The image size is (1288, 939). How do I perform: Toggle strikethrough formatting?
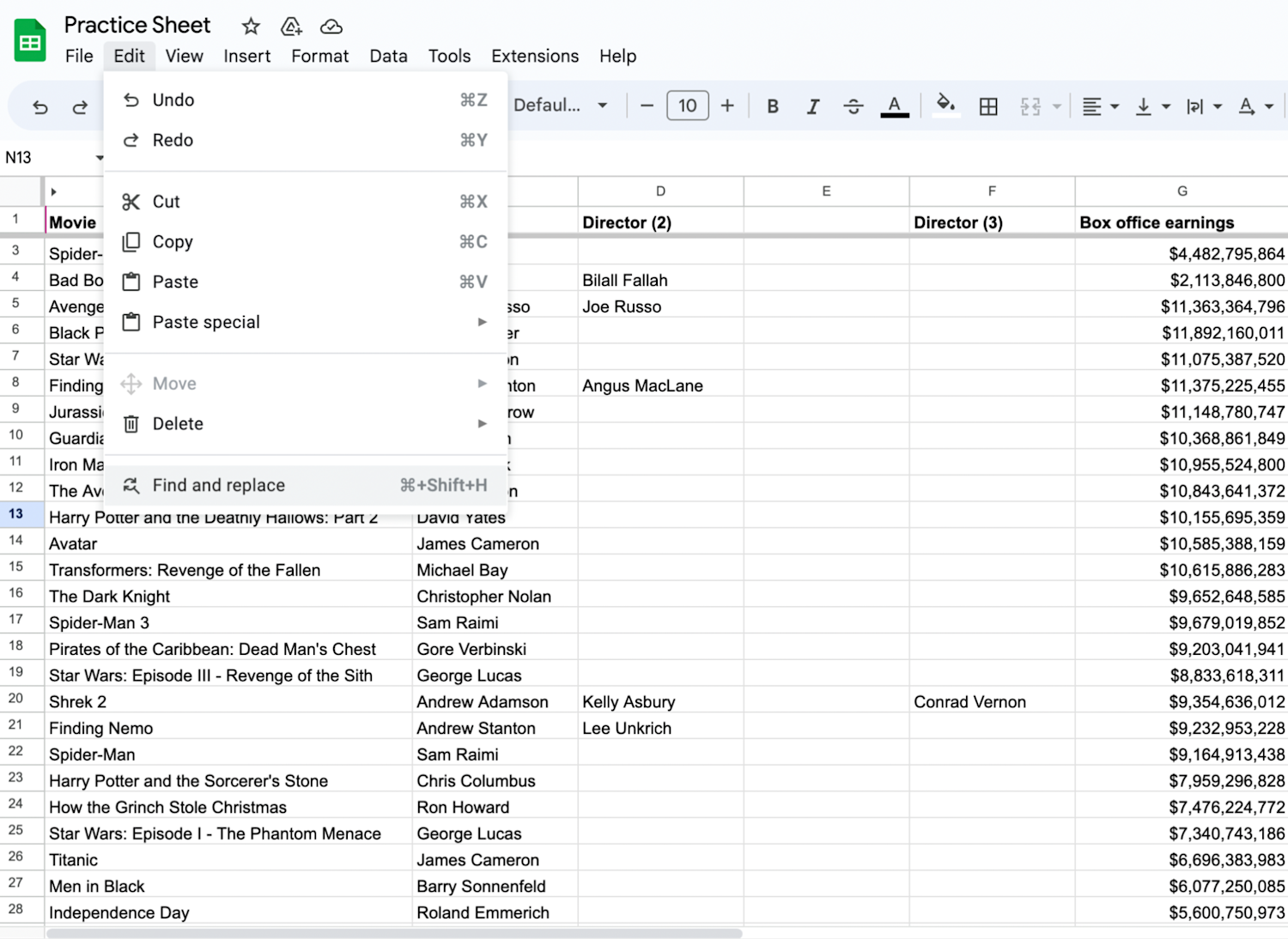(853, 106)
